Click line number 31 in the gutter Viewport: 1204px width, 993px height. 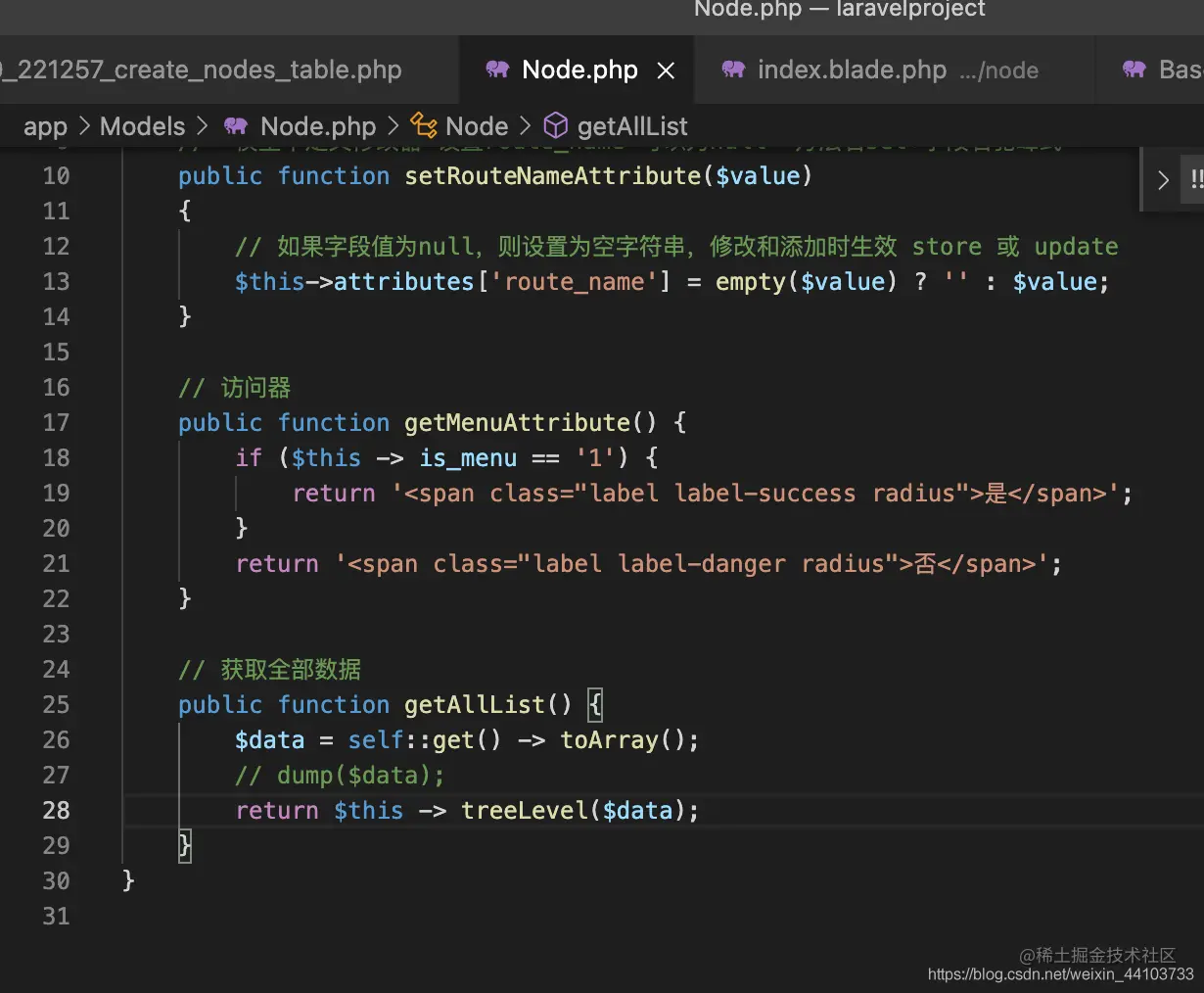point(56,917)
